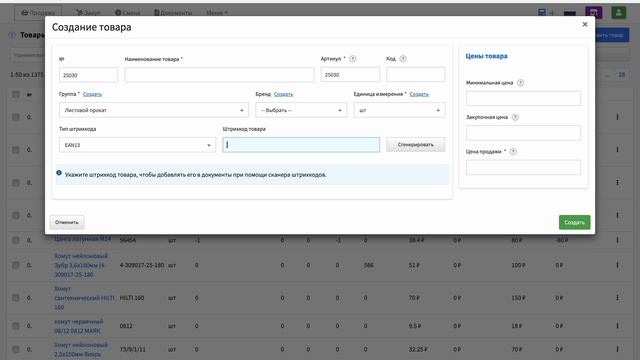Check the row checkbox for 4-309017-25-180
Image resolution: width=640 pixels, height=360 pixels.
click(16, 265)
